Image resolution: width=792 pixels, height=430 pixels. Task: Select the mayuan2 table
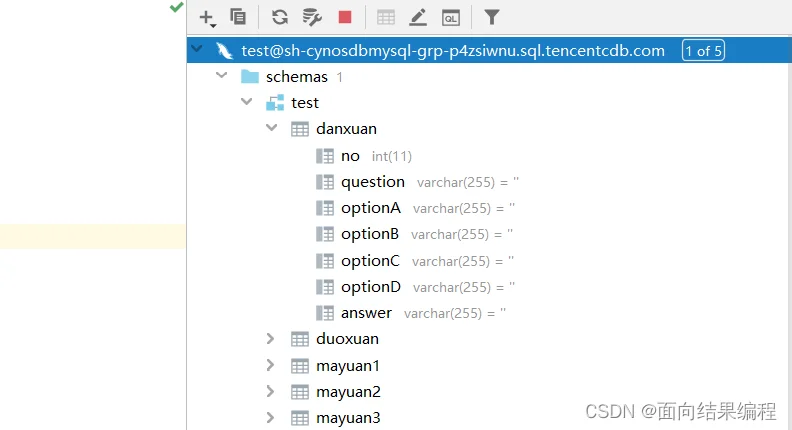pos(347,391)
